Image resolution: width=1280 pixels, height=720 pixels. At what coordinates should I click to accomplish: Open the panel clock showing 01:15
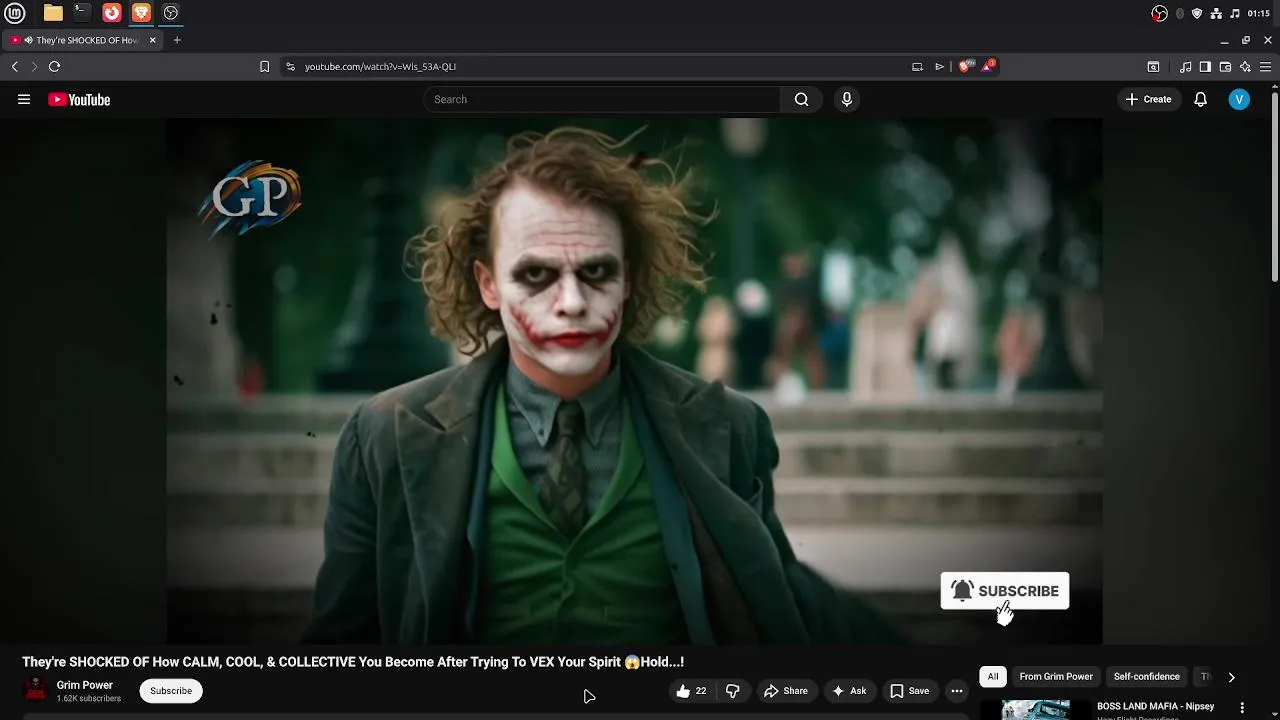pyautogui.click(x=1259, y=13)
